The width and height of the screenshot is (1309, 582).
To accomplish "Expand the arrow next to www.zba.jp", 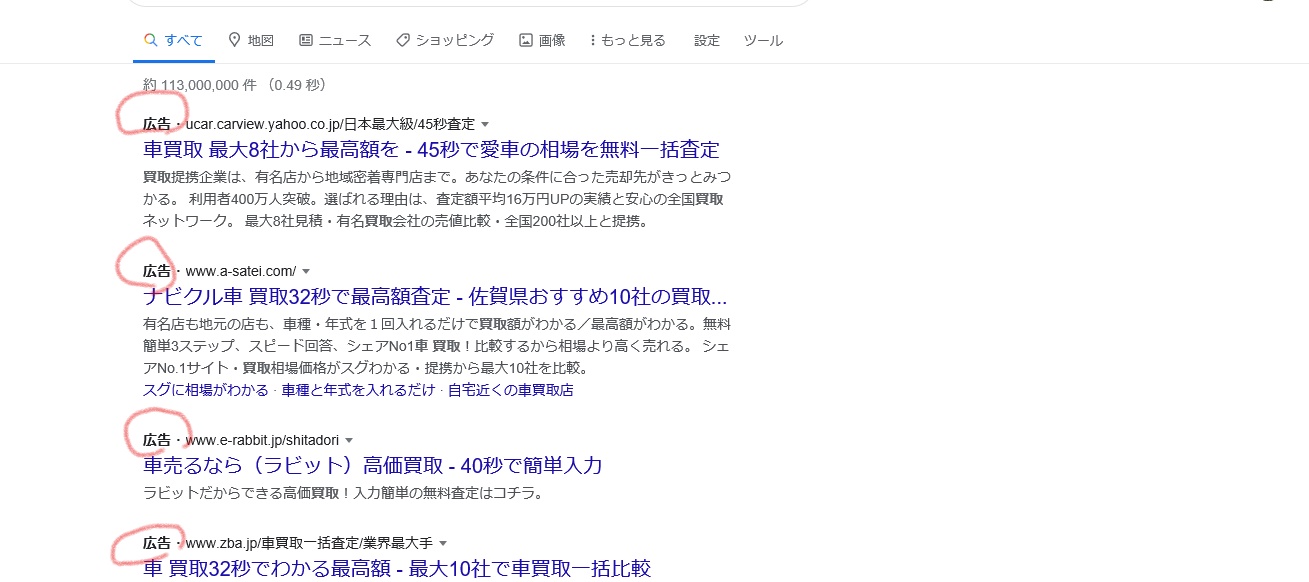I will point(443,544).
